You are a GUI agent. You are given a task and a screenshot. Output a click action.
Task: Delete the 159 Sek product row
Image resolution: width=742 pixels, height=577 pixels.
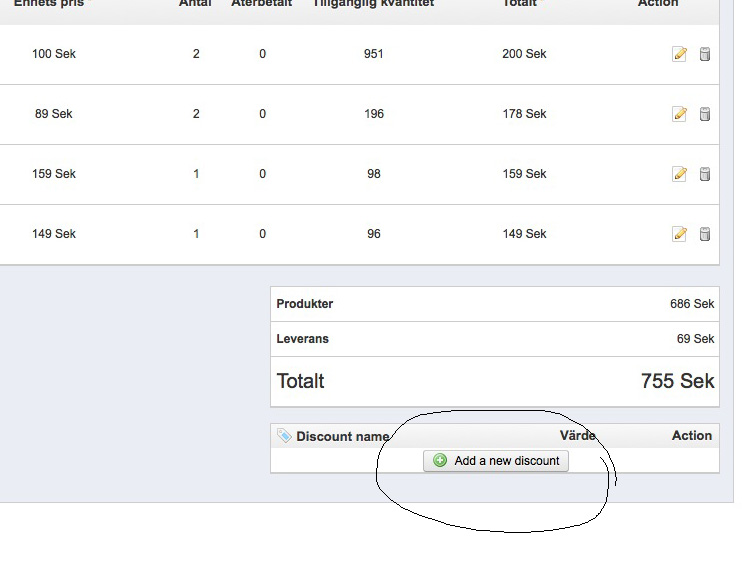[x=705, y=174]
